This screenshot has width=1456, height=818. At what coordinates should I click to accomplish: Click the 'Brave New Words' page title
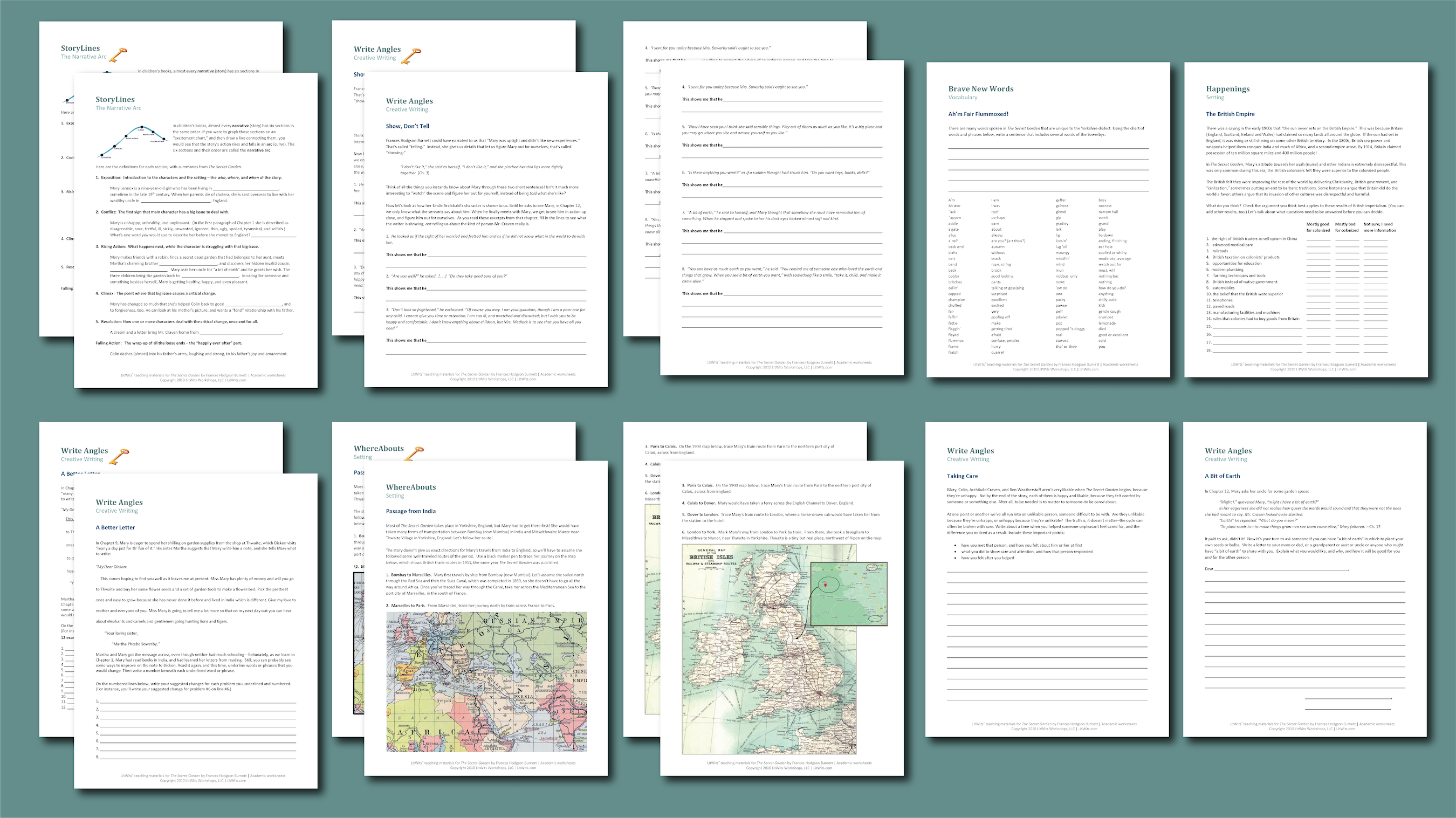tap(981, 89)
